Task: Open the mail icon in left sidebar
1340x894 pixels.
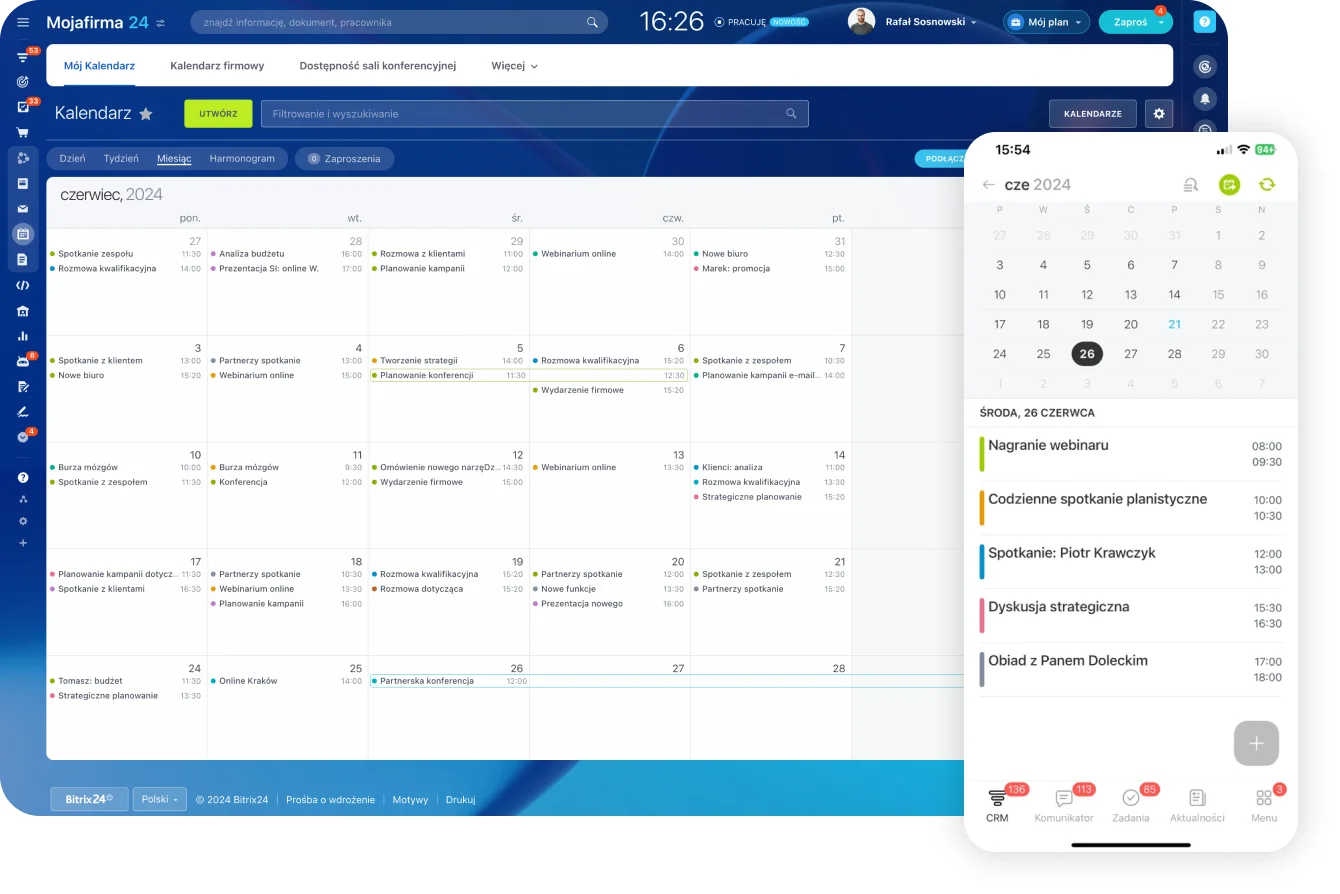Action: point(23,209)
